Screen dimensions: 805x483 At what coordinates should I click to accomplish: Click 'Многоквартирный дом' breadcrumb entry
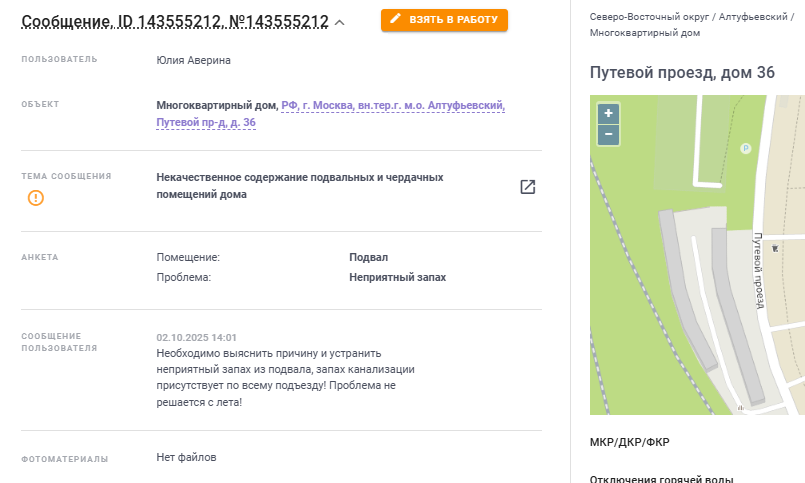(645, 33)
